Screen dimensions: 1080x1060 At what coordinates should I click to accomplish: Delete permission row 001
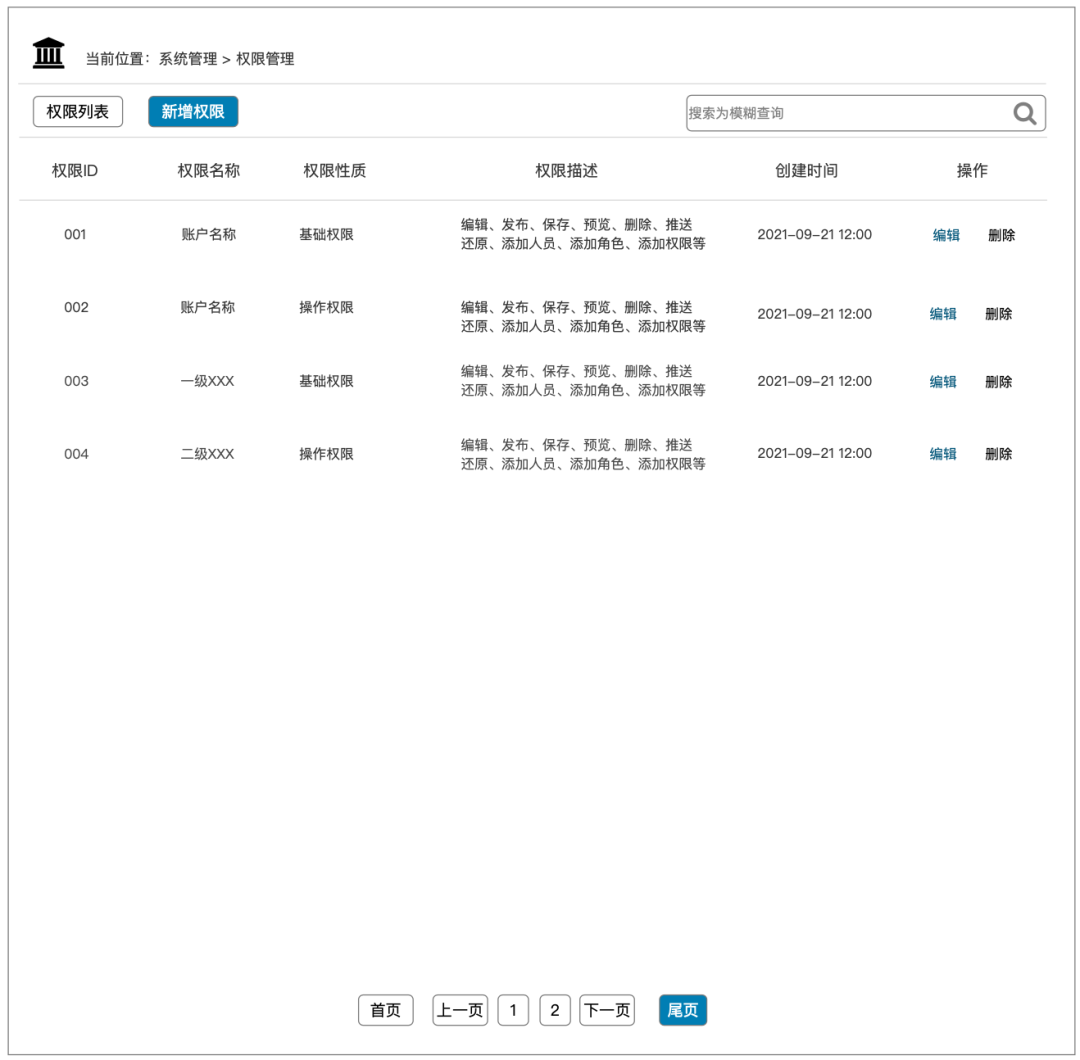coord(1001,236)
